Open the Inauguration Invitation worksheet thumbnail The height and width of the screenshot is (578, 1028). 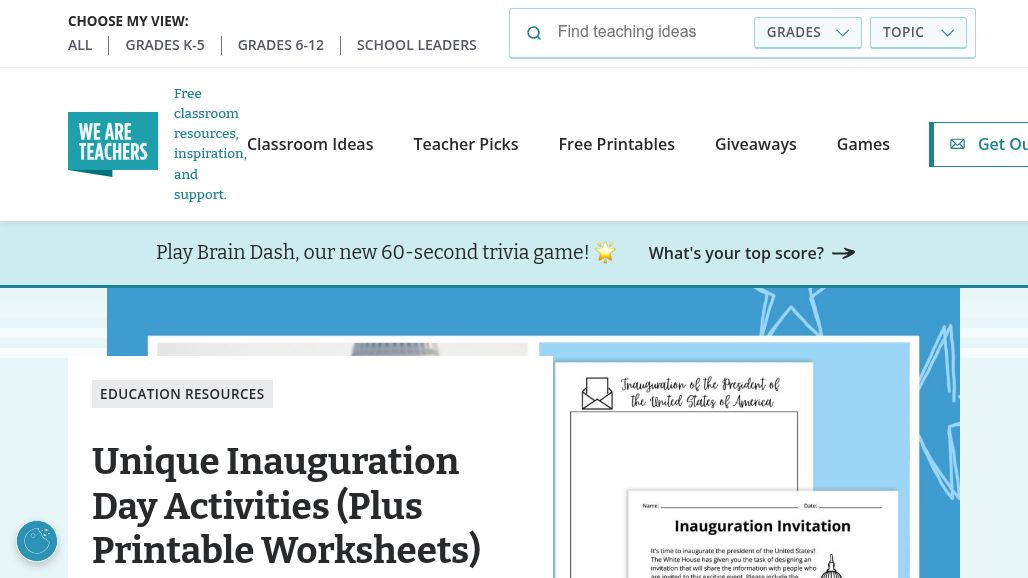(x=762, y=534)
